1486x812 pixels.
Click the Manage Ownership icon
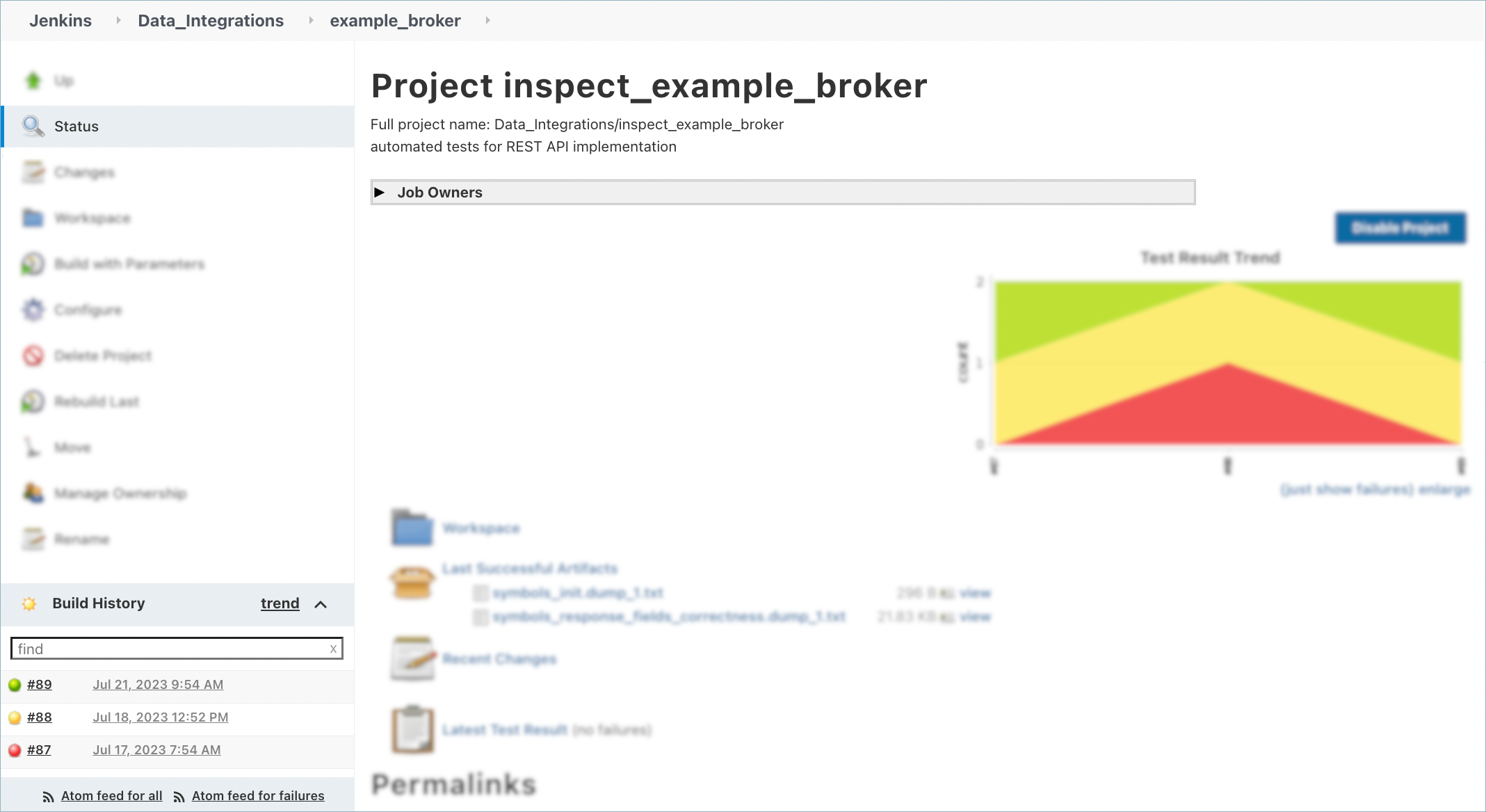(x=32, y=493)
